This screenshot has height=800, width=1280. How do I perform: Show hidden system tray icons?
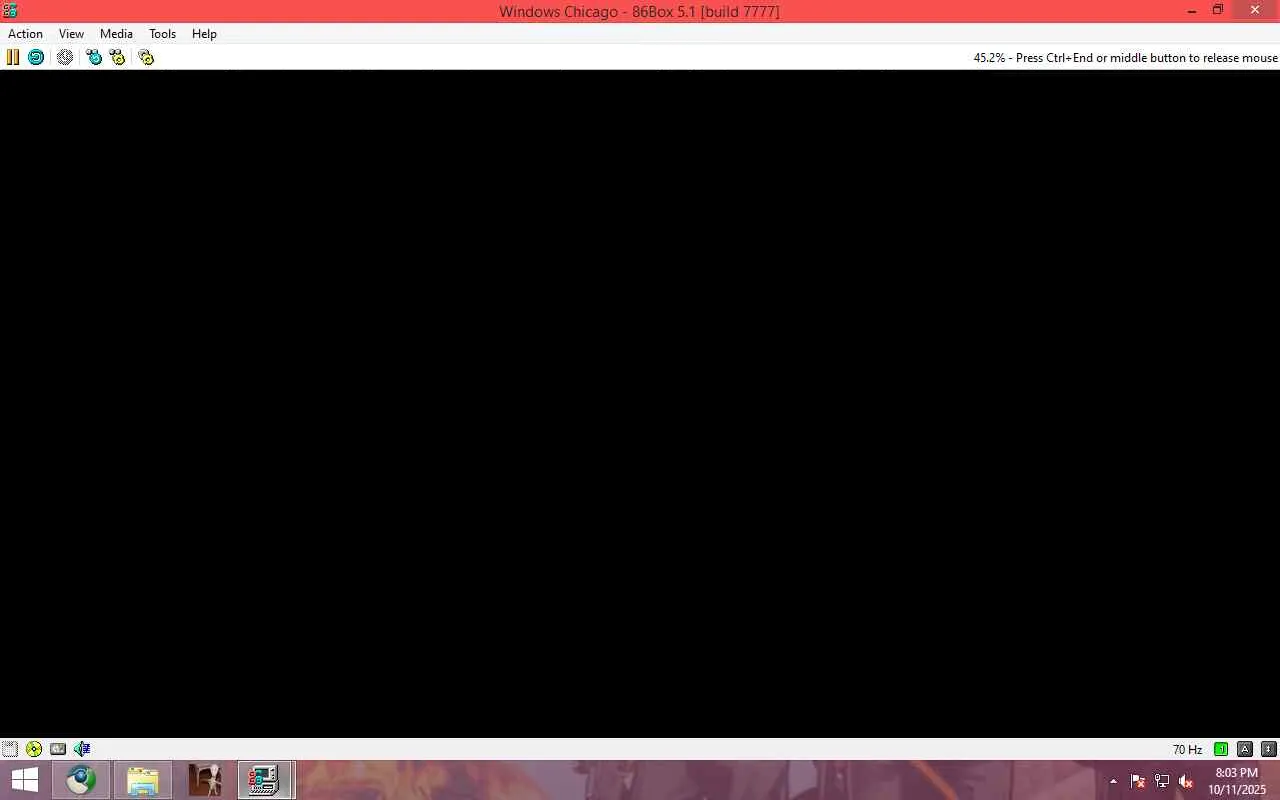(x=1113, y=781)
